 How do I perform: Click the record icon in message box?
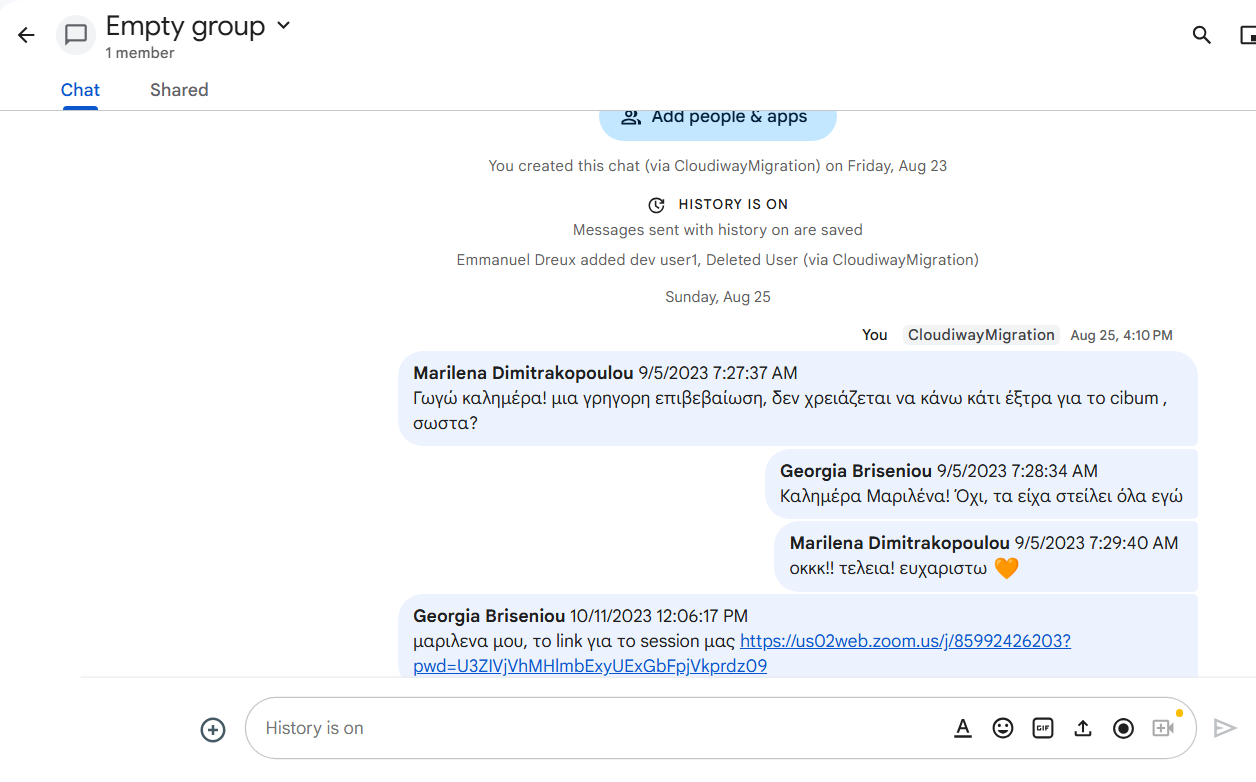[1123, 728]
